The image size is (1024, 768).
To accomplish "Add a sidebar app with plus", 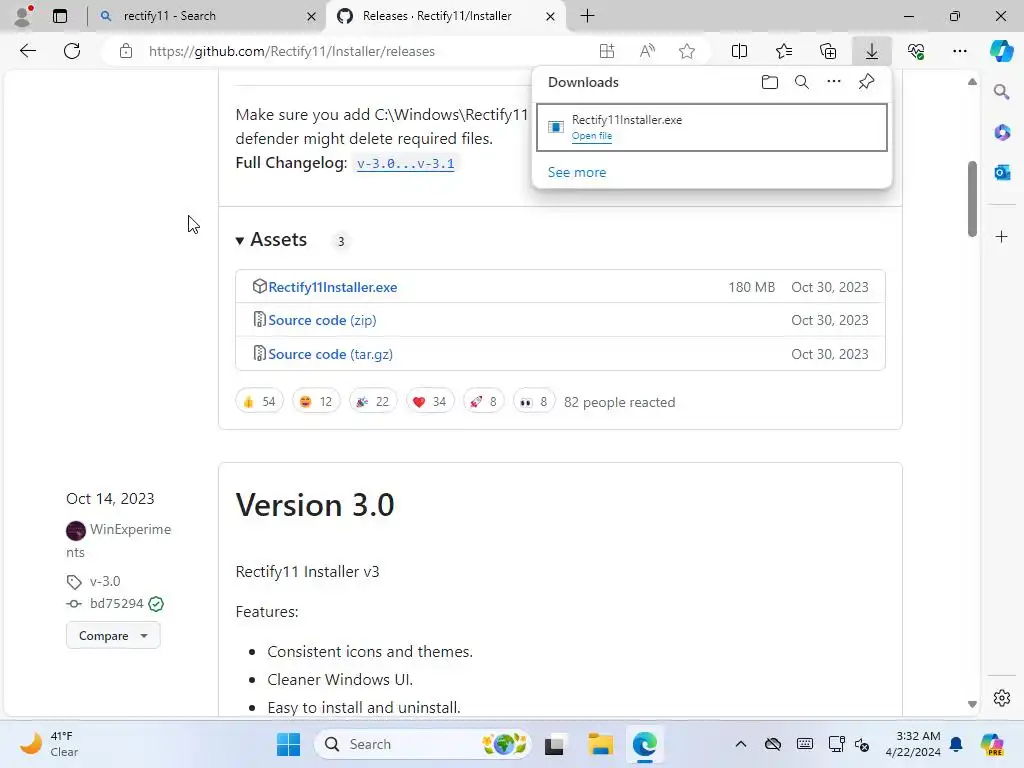I will tap(1002, 236).
